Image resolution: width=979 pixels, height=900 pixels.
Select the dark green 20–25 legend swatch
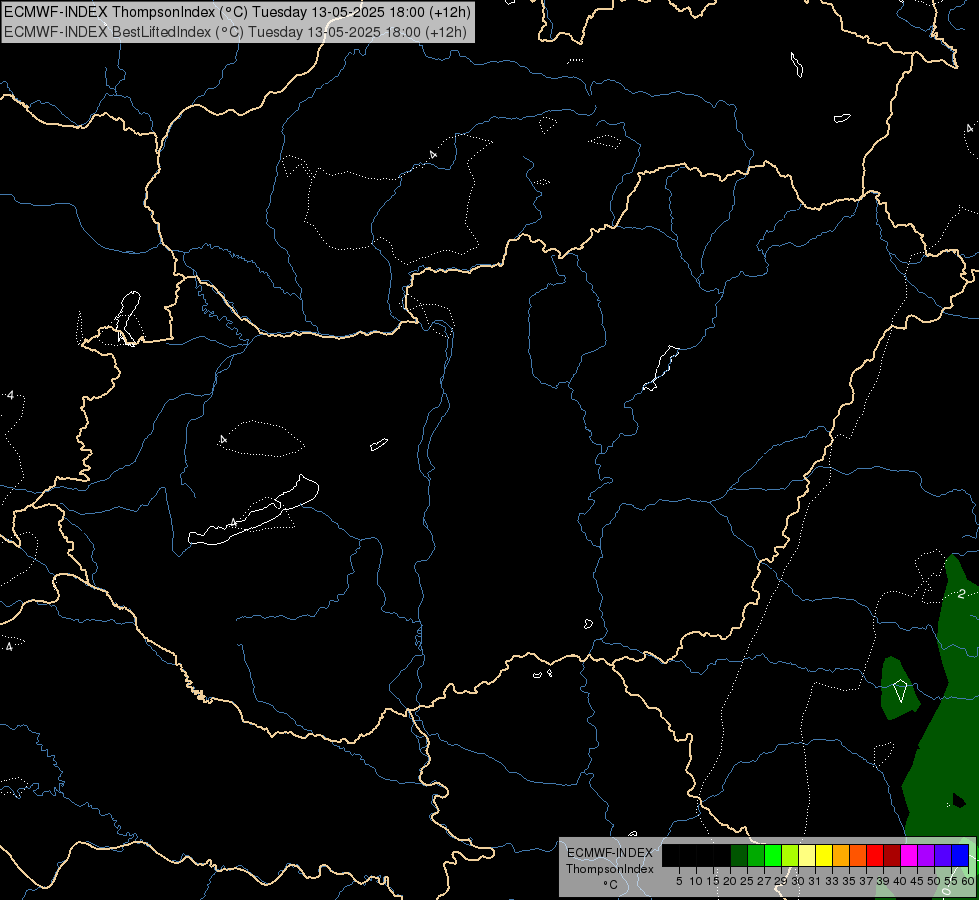[x=739, y=855]
